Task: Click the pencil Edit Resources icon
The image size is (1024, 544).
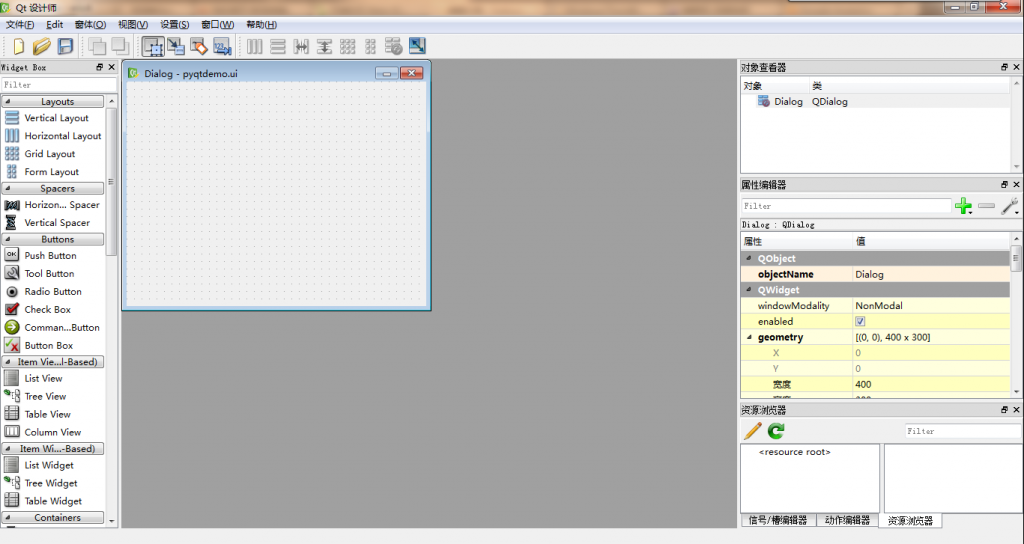Action: coord(753,431)
